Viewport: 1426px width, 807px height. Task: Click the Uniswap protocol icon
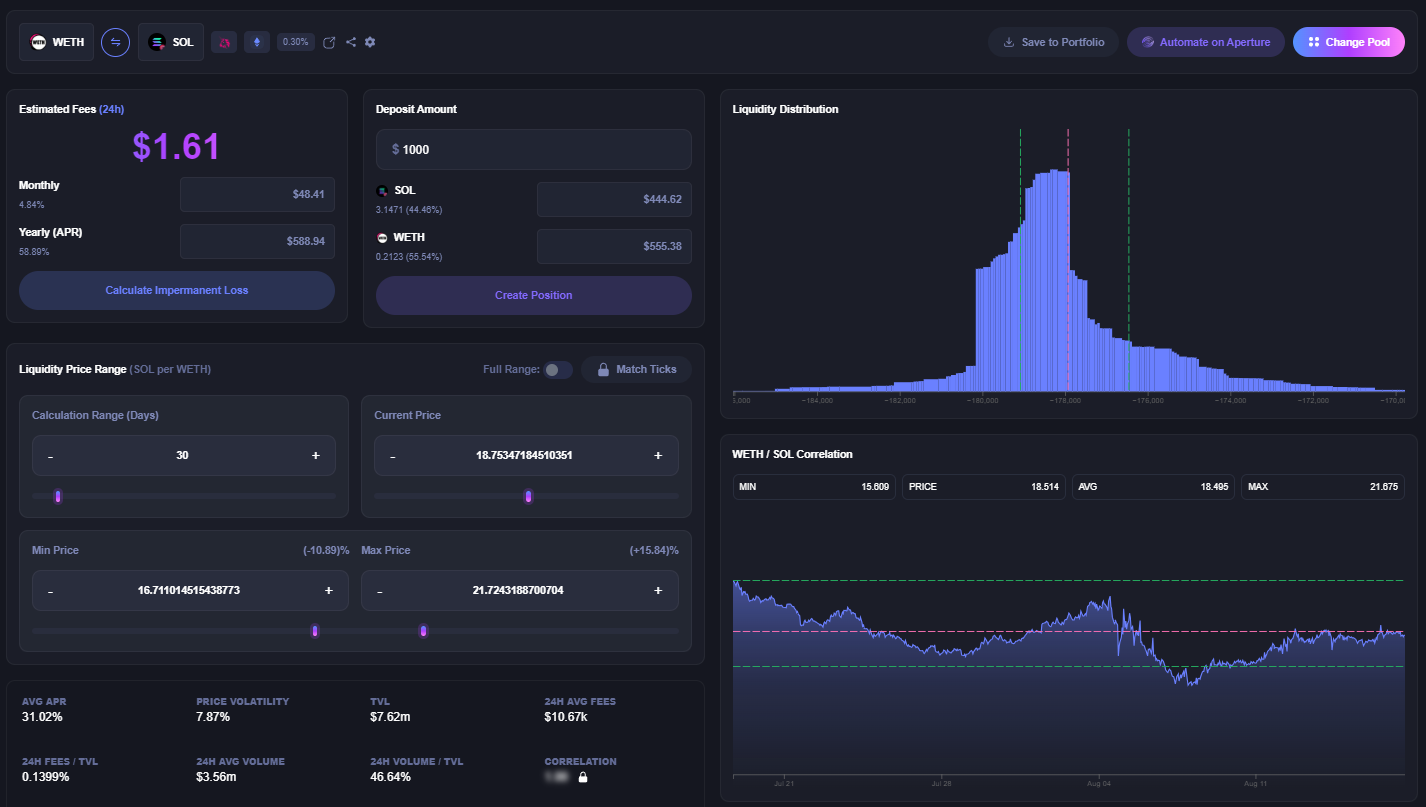pos(224,42)
